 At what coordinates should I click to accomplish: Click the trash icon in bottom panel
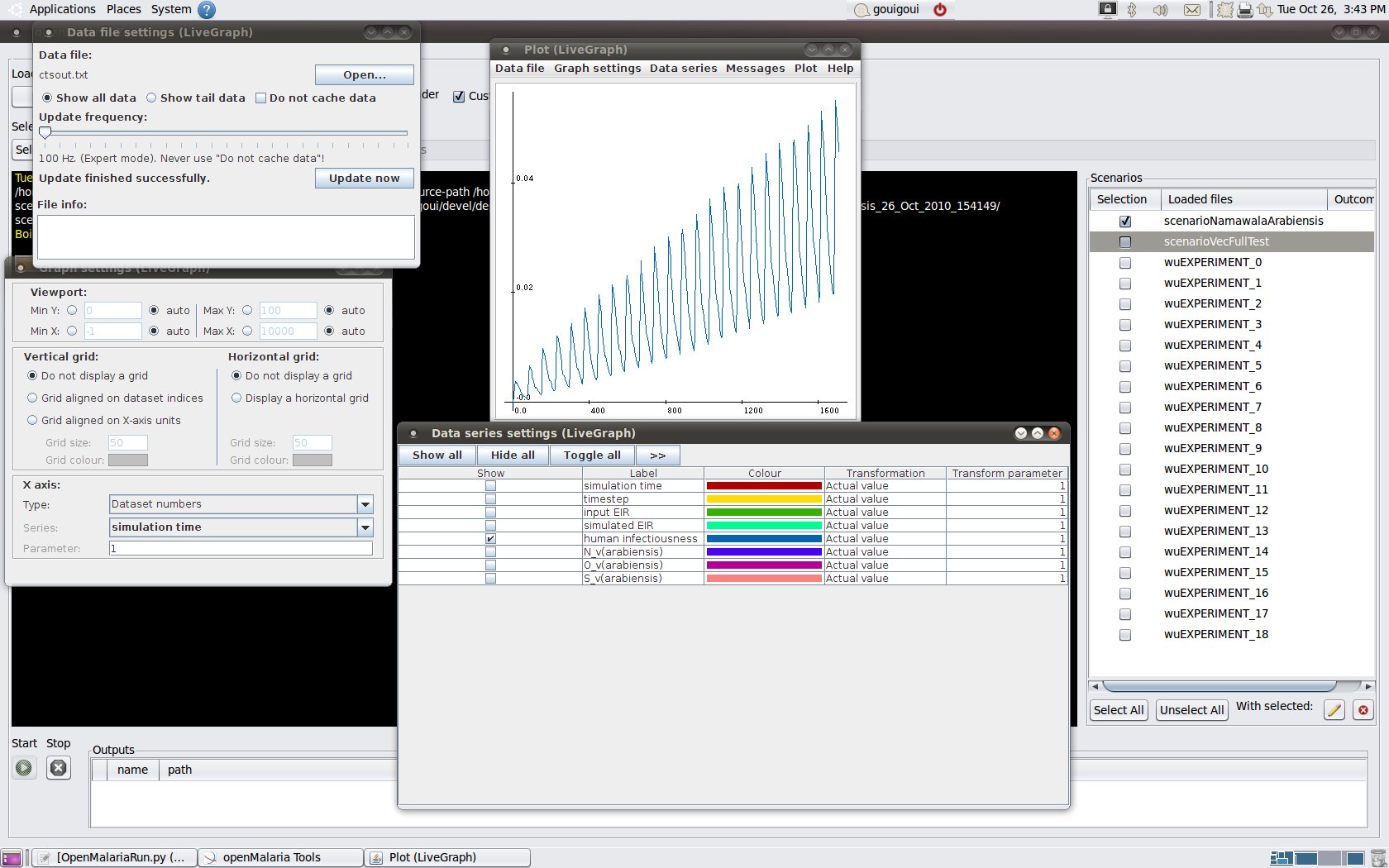point(1378,858)
